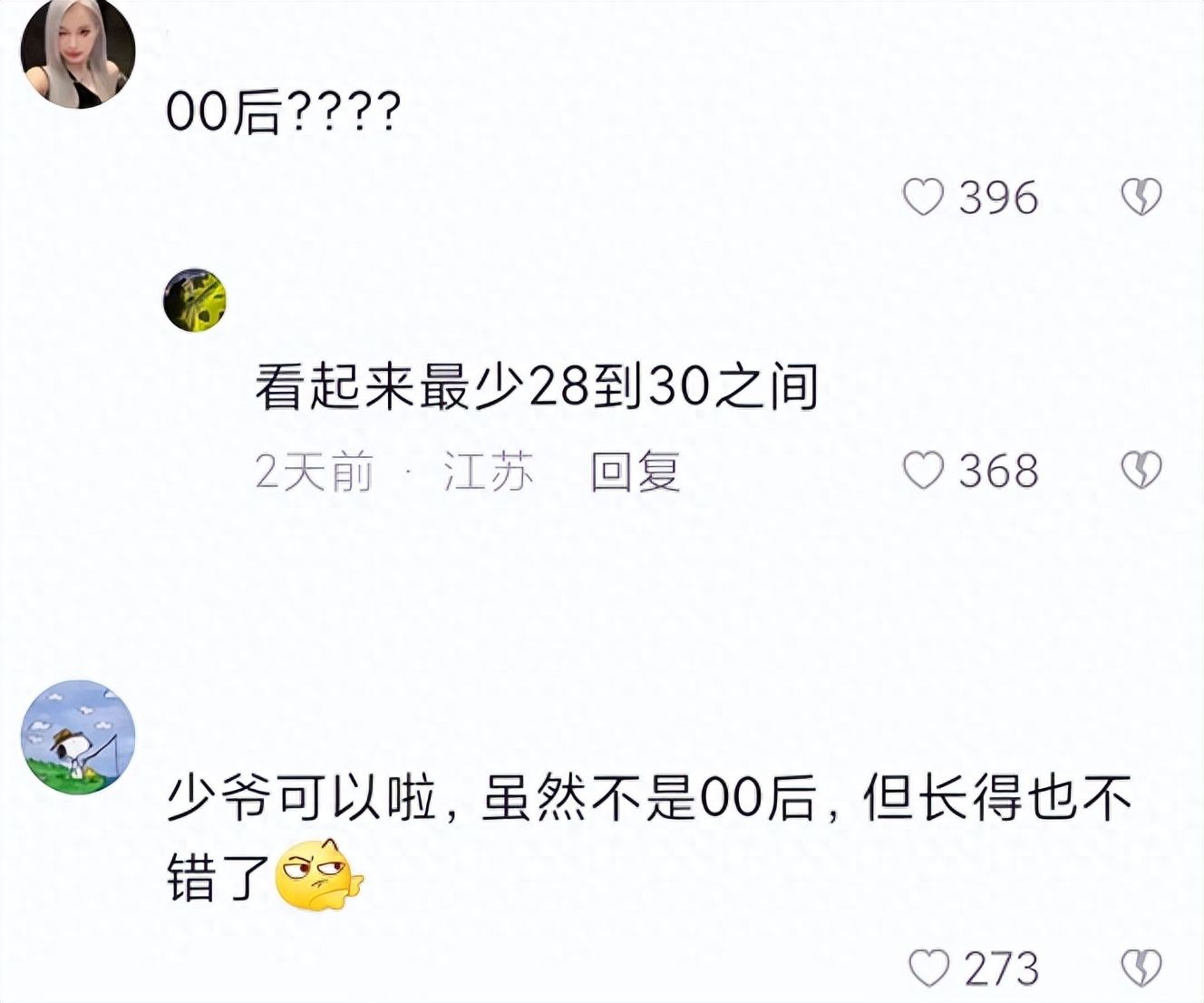1204x1003 pixels.
Task: Like the "少爷可以啦" comment heart icon
Action: 928,969
